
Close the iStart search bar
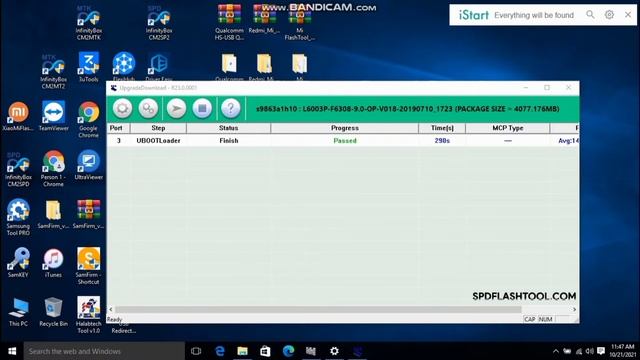(x=628, y=15)
